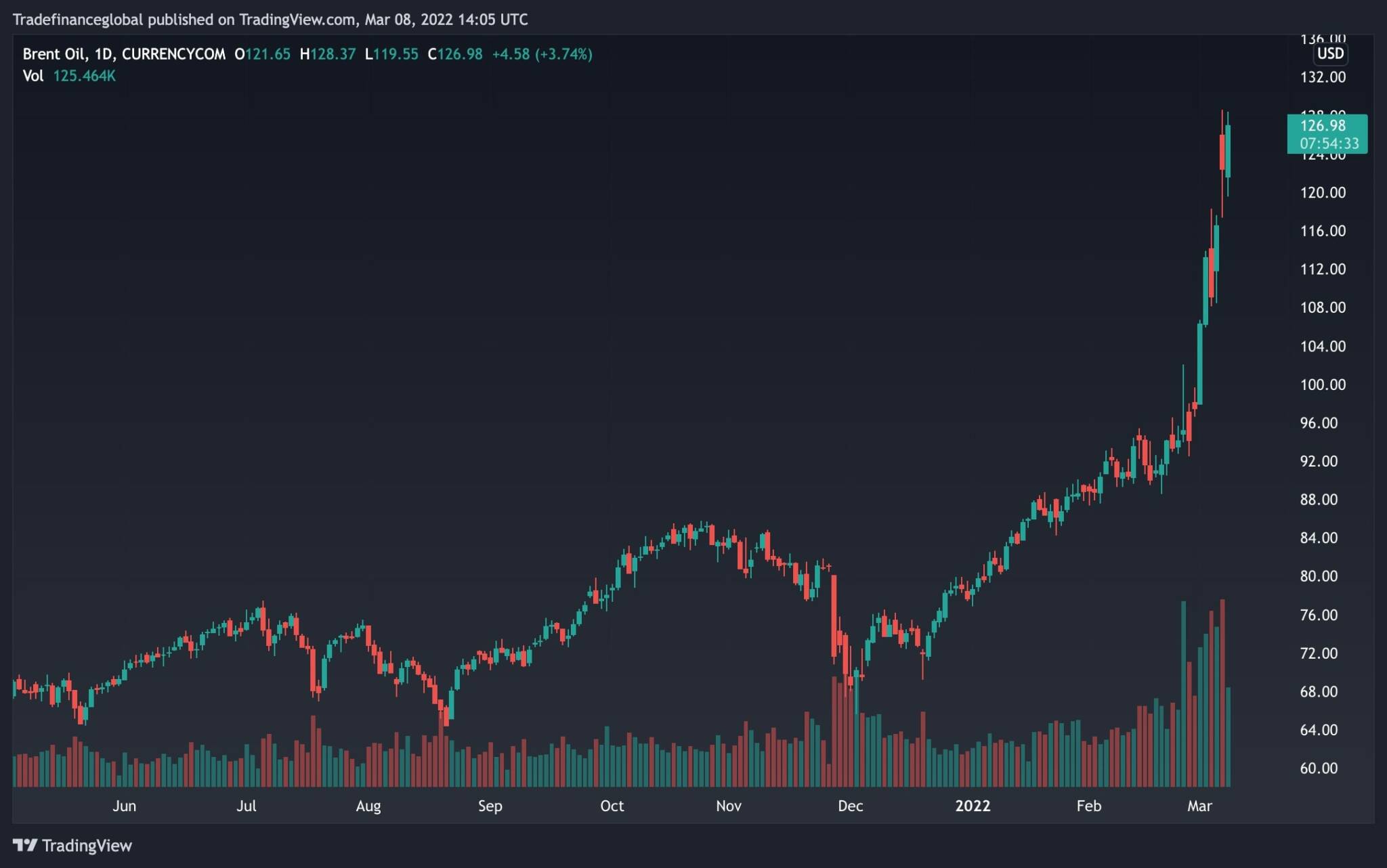Click the Sep label on time axis

[x=490, y=806]
